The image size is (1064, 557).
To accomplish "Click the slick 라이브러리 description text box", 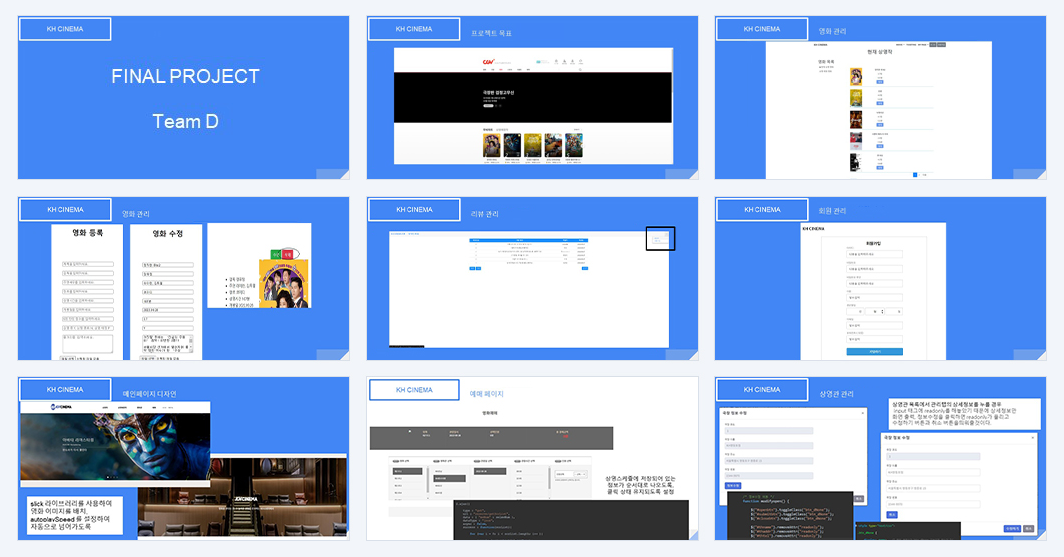I will (x=75, y=515).
